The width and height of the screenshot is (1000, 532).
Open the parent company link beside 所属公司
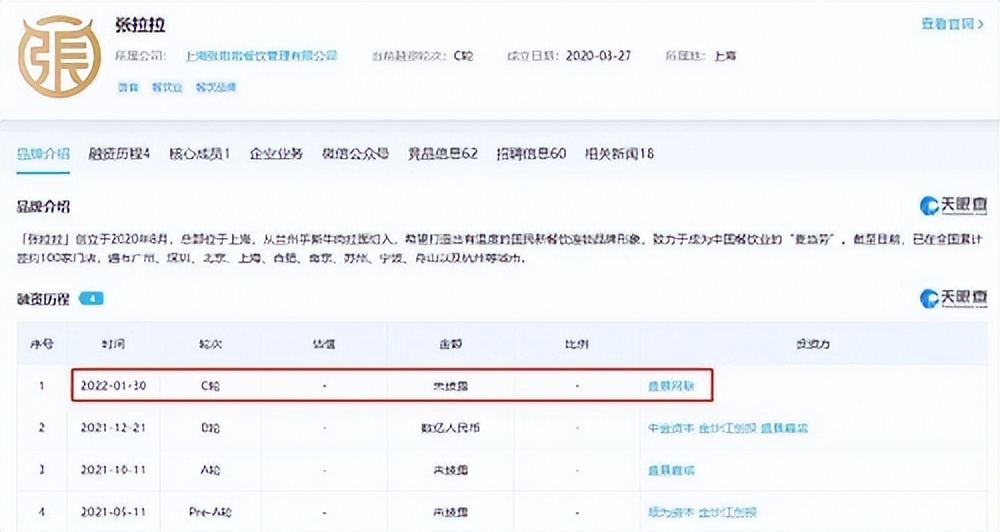click(261, 56)
